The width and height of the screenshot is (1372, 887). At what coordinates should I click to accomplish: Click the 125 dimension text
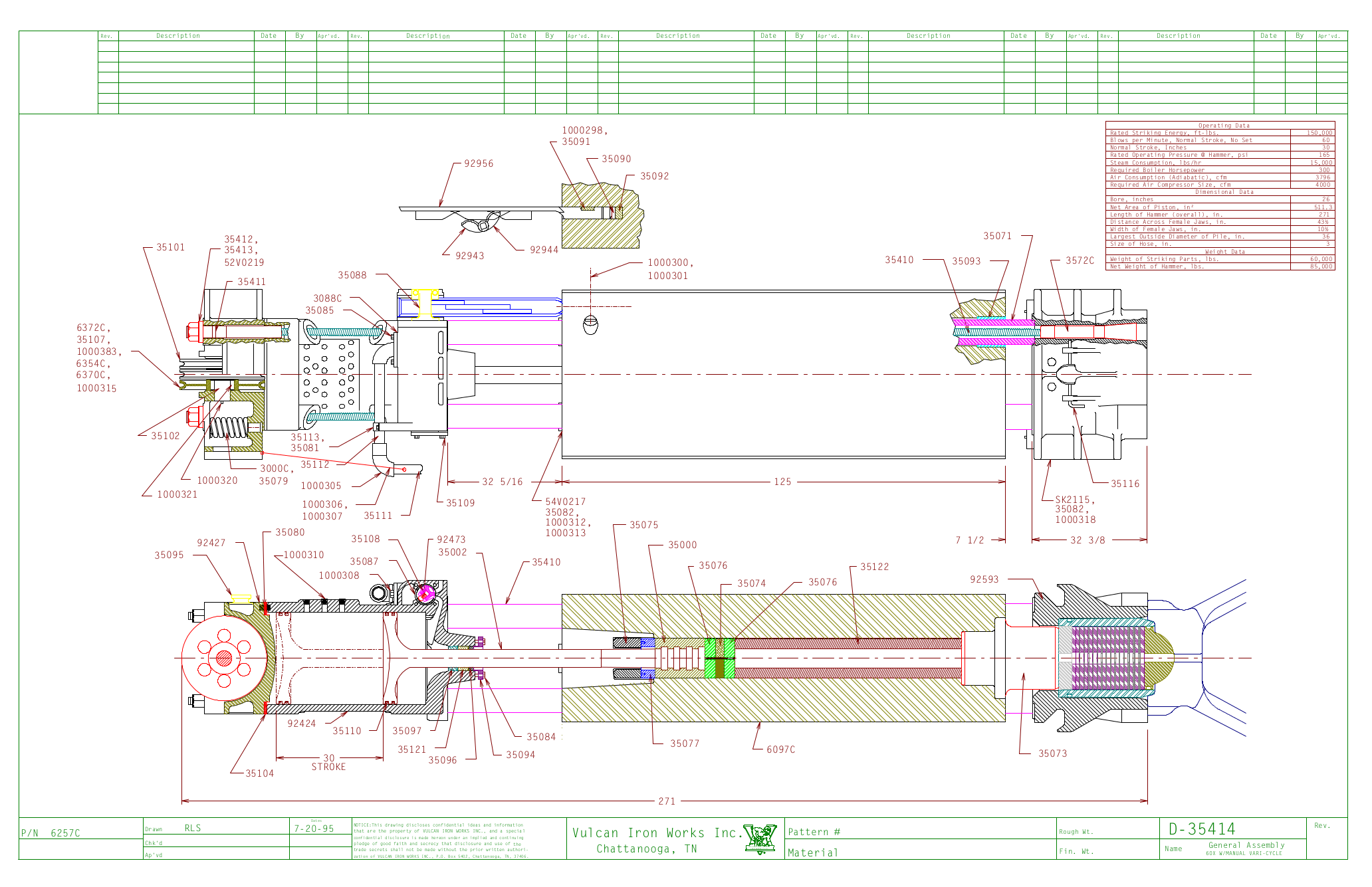(x=782, y=482)
